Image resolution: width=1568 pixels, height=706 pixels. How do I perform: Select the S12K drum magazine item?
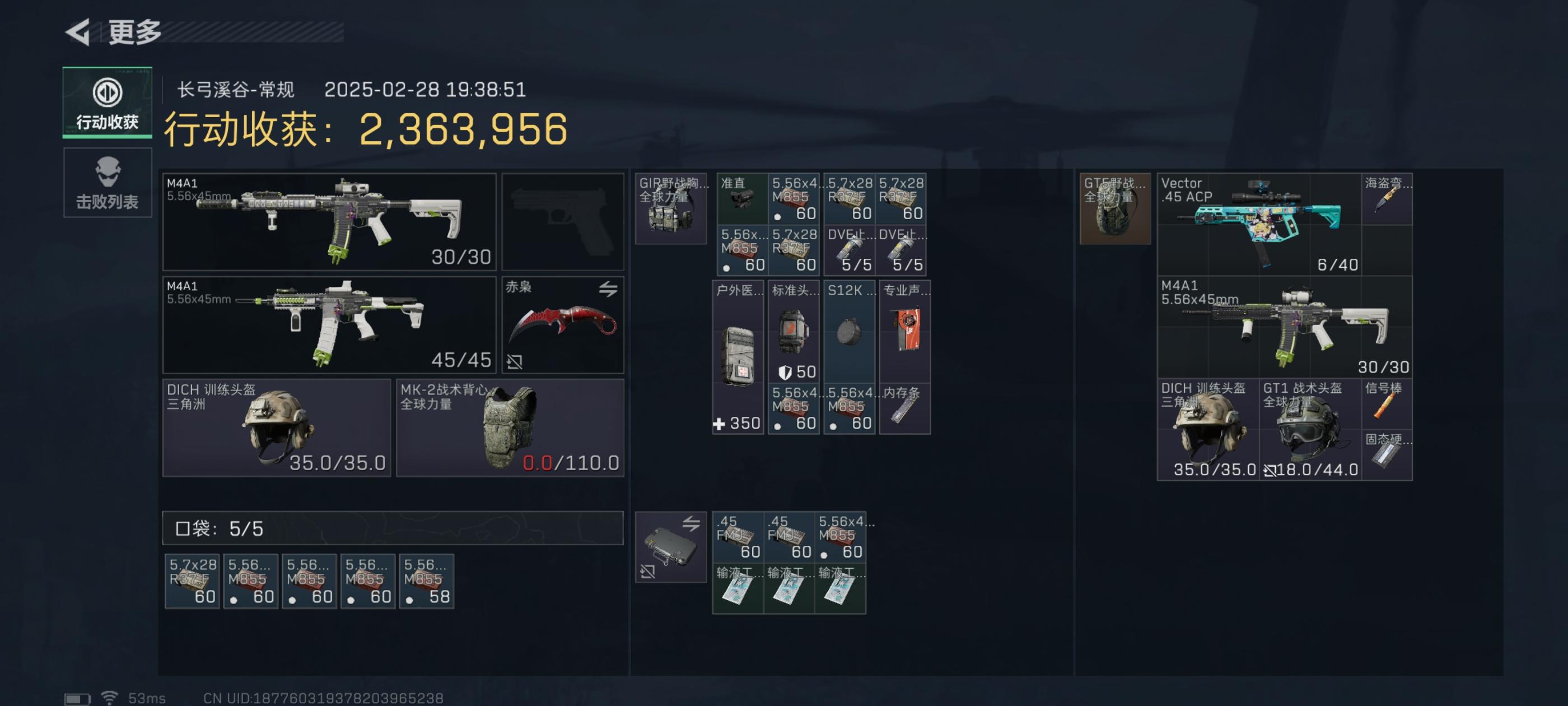pos(849,331)
